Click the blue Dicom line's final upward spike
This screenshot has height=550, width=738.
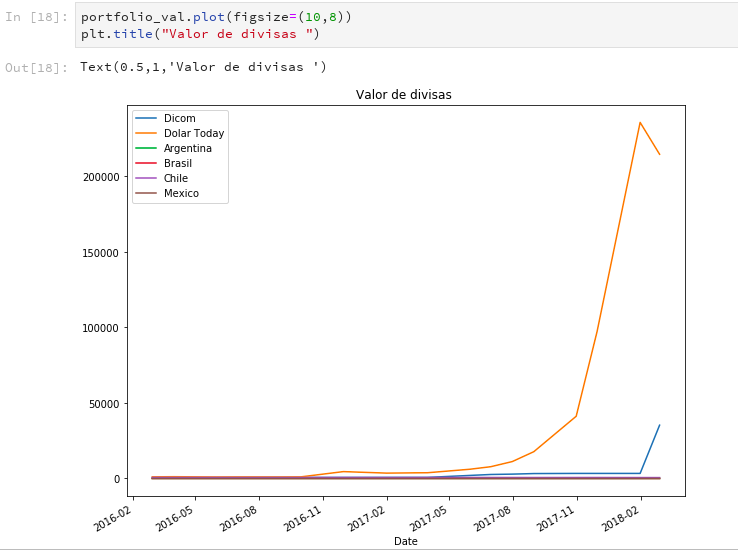click(x=650, y=449)
